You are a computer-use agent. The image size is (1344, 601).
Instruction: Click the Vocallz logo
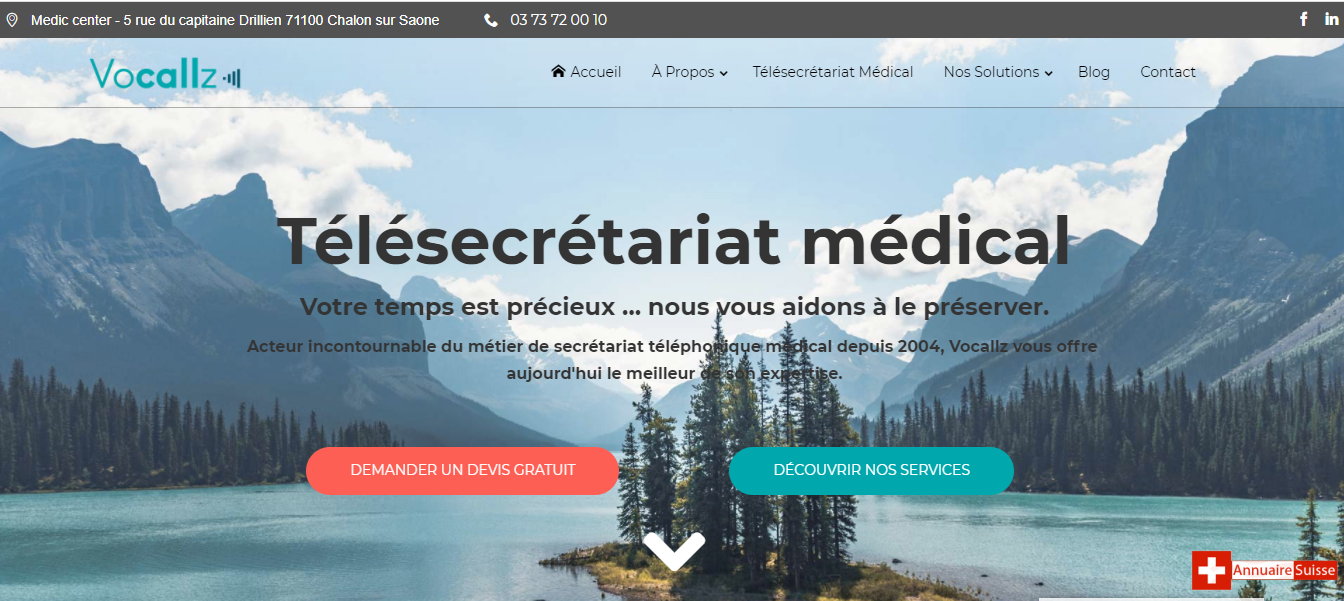[165, 74]
